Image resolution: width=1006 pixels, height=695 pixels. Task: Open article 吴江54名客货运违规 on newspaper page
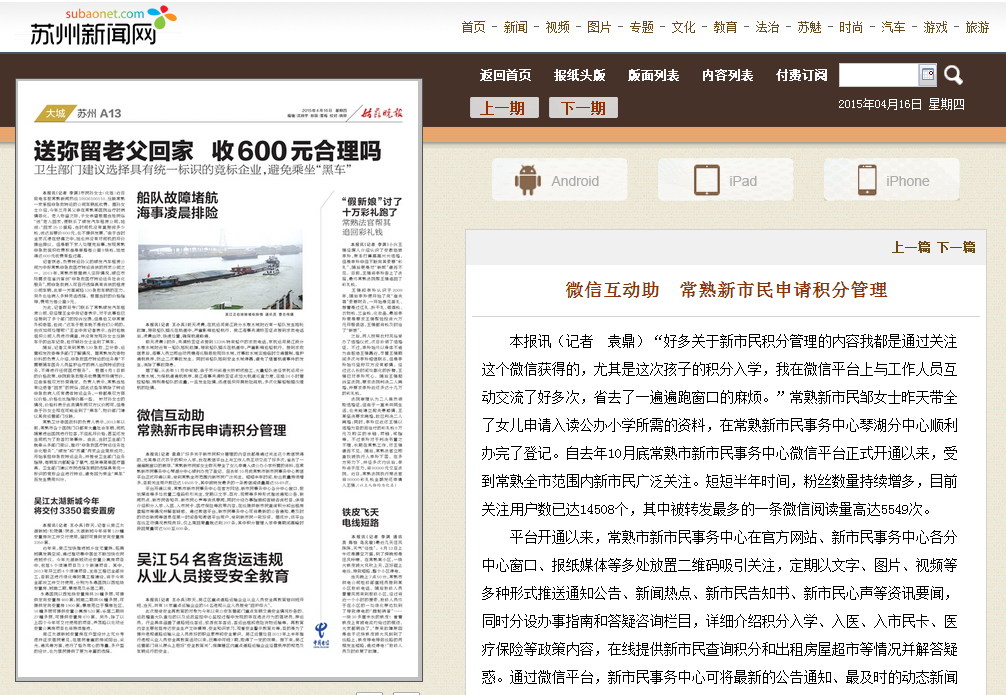(212, 567)
